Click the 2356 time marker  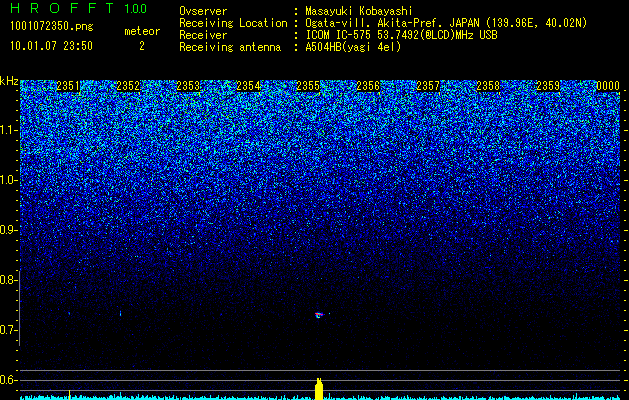coord(368,86)
